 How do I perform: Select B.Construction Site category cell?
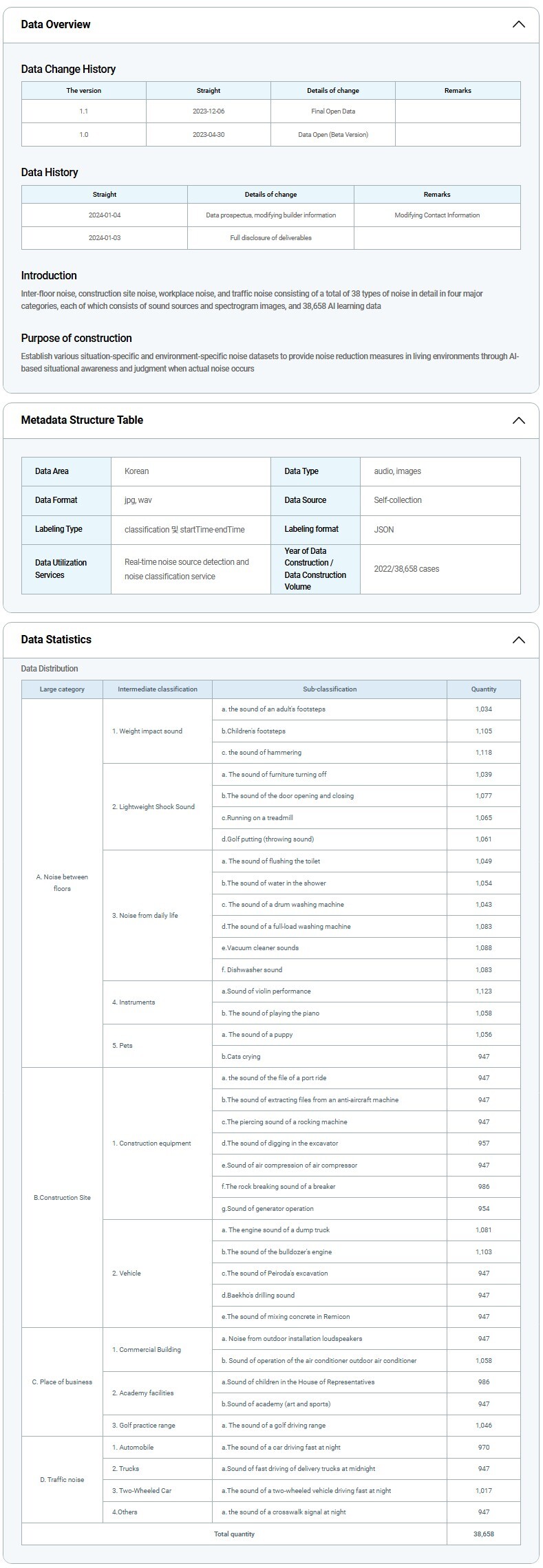(62, 1198)
